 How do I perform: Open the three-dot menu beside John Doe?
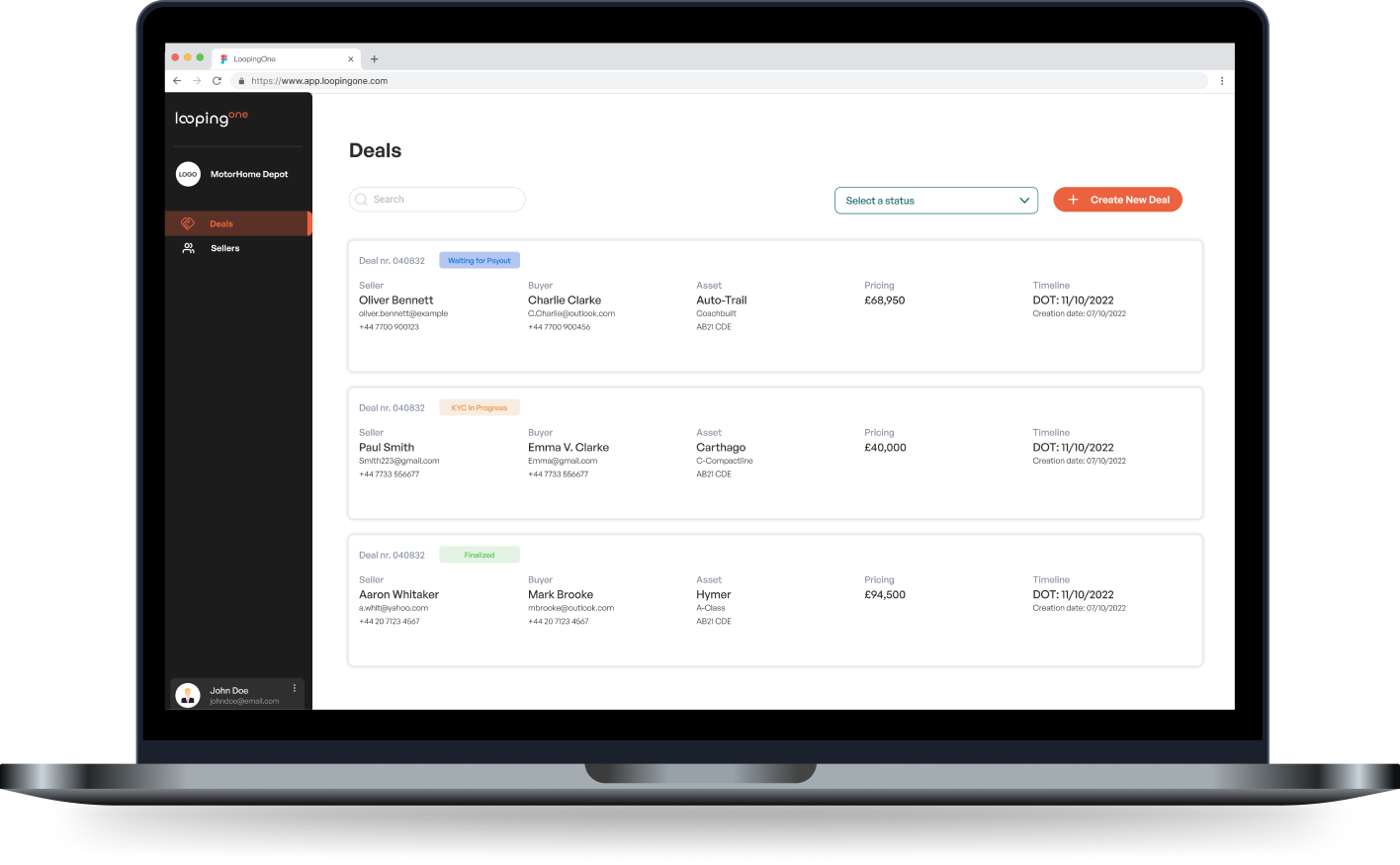tap(295, 688)
